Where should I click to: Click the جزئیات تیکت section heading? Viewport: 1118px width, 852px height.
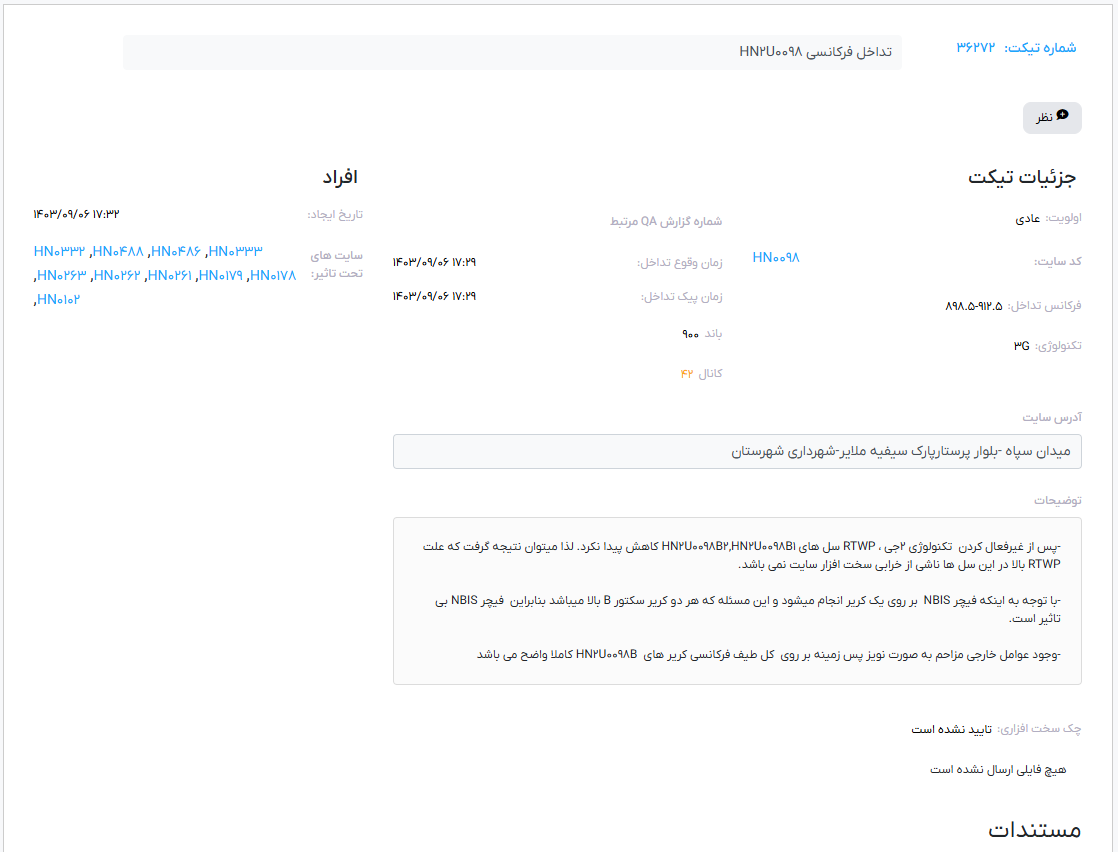[x=1021, y=177]
